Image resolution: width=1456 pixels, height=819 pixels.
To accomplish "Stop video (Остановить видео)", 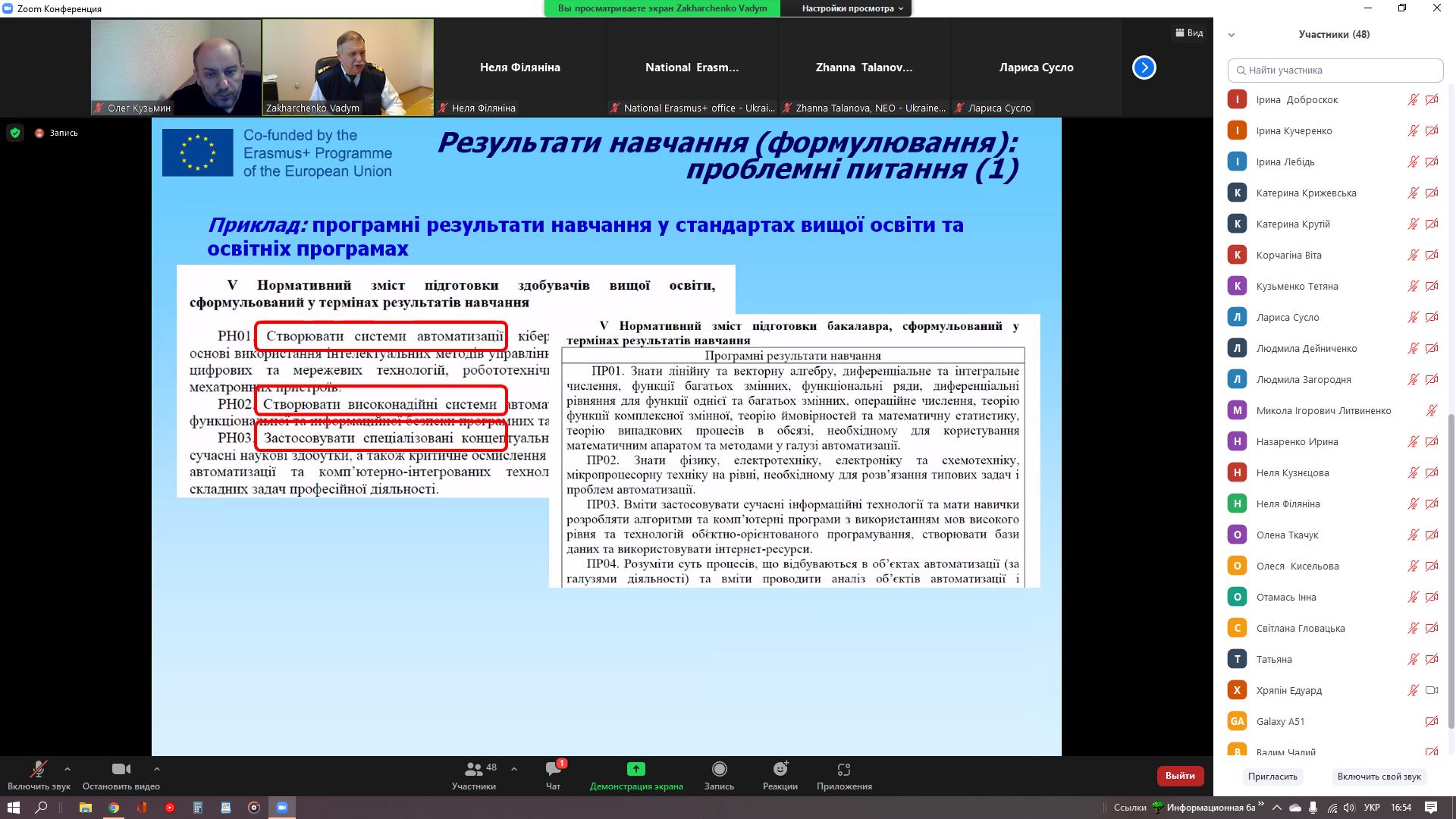I will 121,770.
